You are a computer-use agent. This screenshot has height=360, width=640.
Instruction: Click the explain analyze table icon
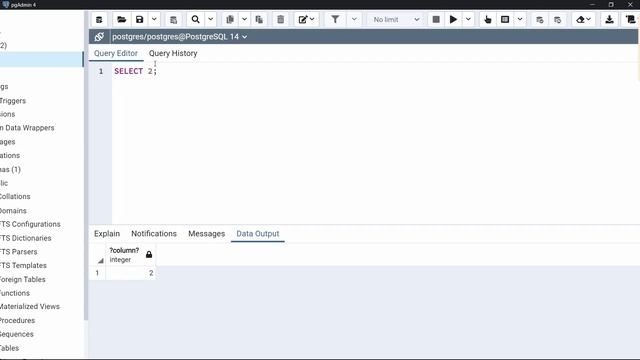[505, 20]
